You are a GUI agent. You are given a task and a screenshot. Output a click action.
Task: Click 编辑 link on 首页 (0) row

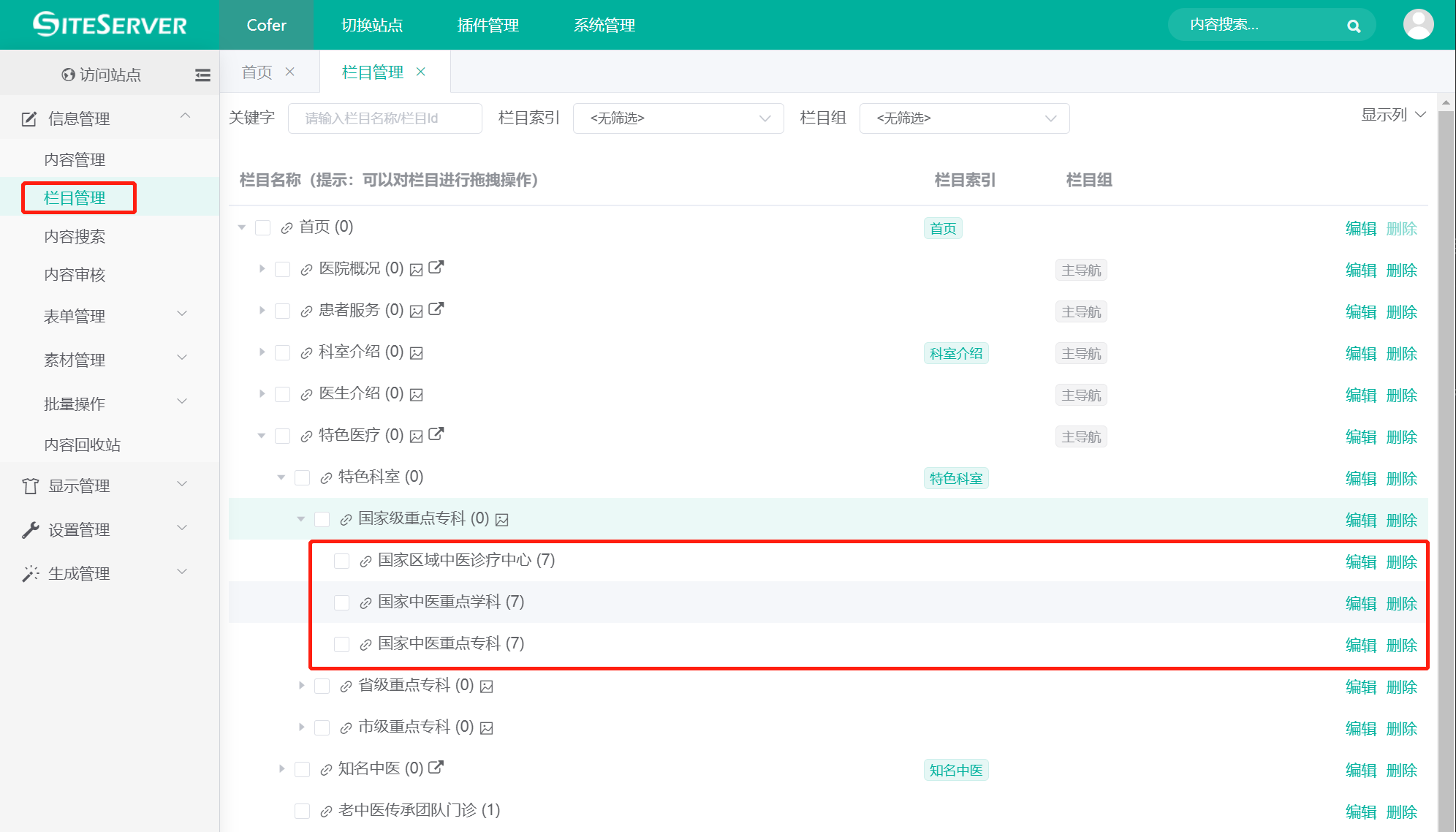click(1361, 229)
